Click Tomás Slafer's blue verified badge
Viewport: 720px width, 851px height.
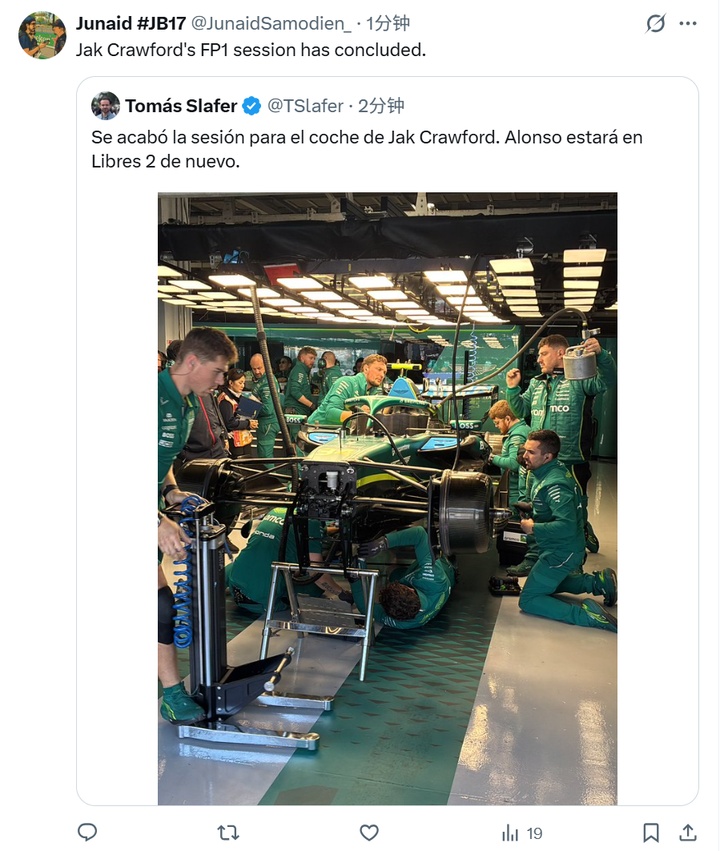tap(251, 106)
